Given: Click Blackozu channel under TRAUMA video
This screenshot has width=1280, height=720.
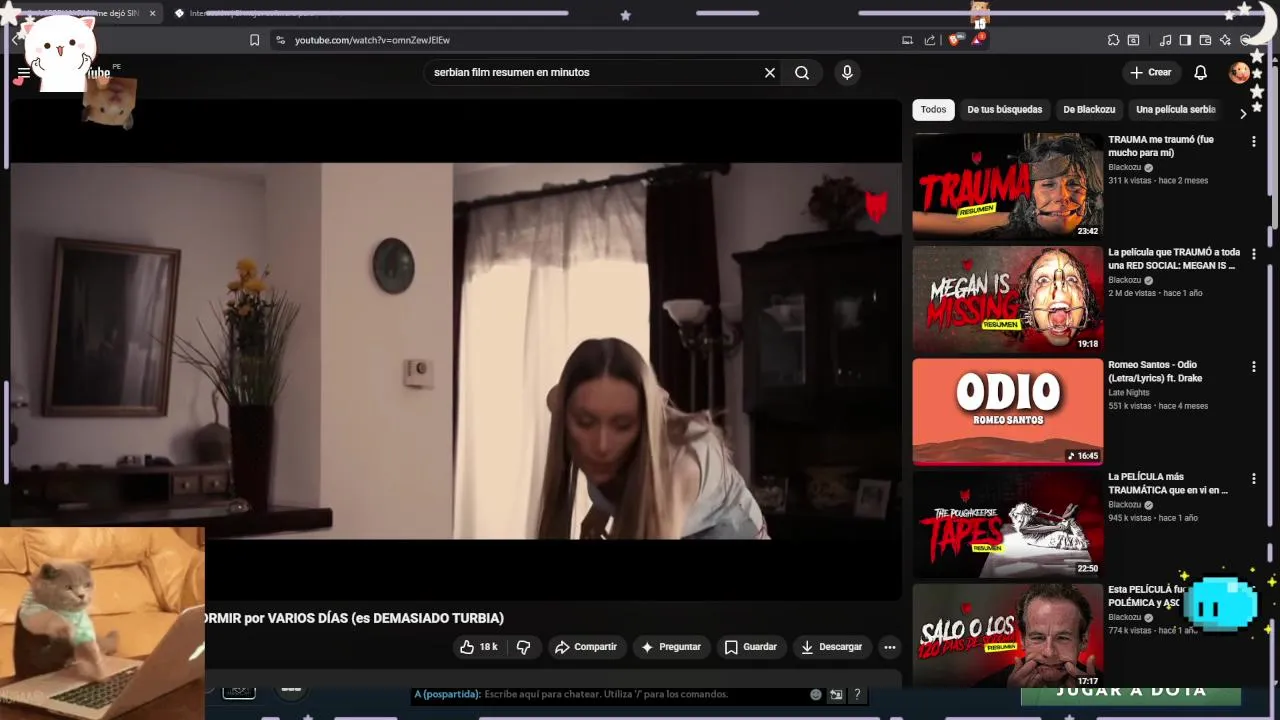Looking at the screenshot, I should click(1124, 168).
